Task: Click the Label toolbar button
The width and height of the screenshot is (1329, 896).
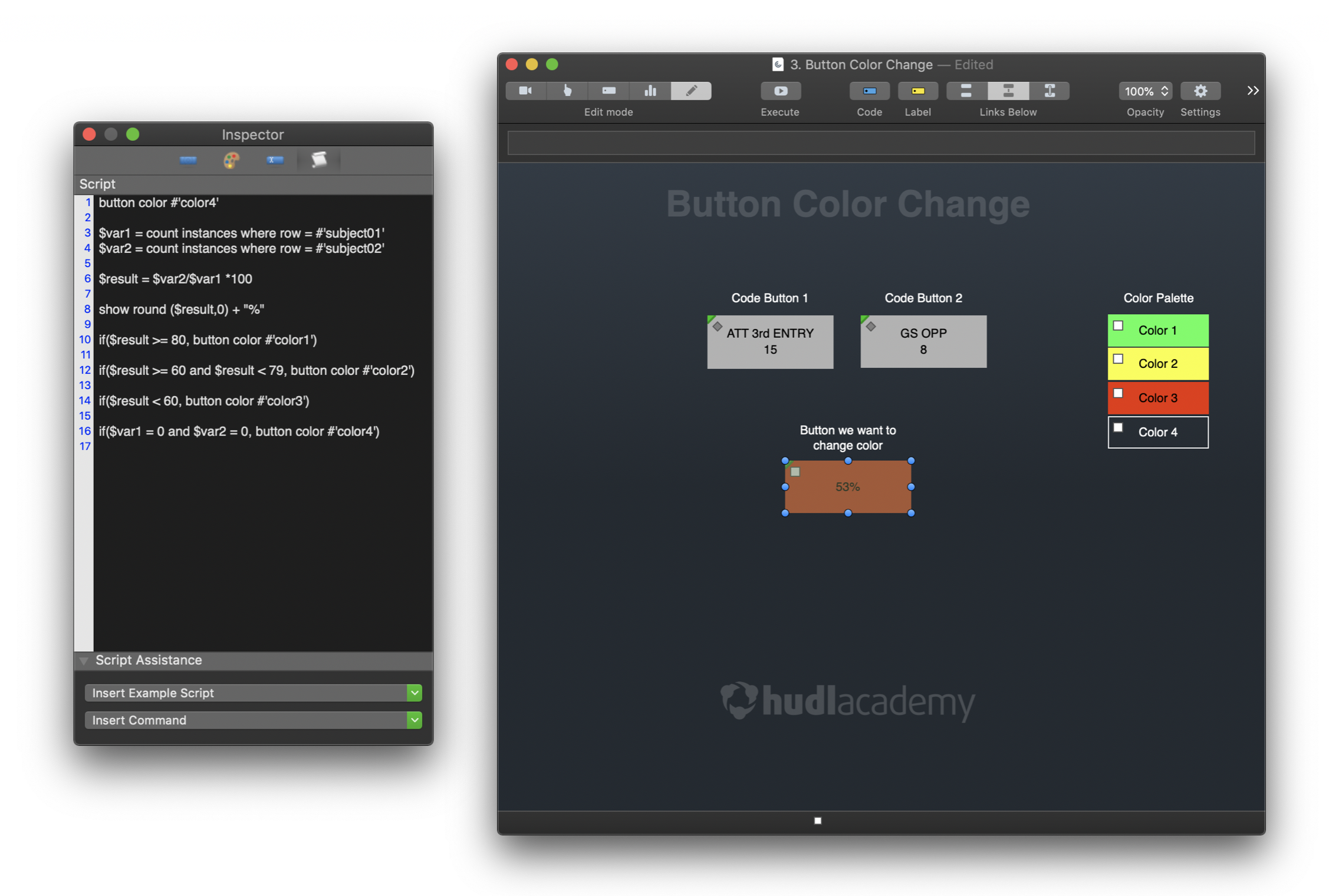Action: tap(917, 91)
